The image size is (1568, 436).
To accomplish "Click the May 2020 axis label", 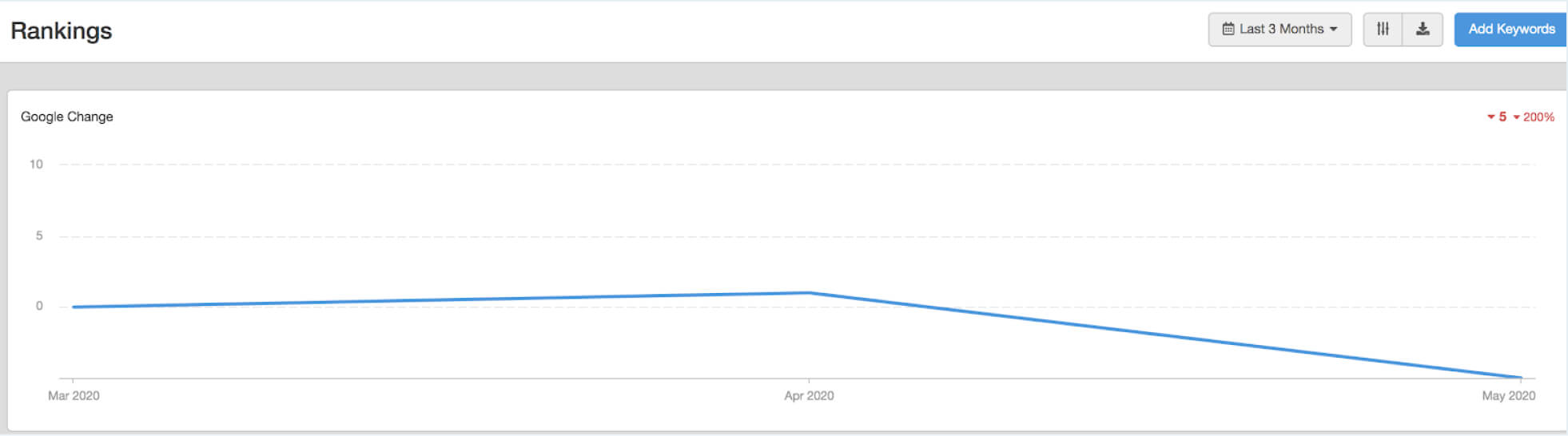I will [1508, 395].
